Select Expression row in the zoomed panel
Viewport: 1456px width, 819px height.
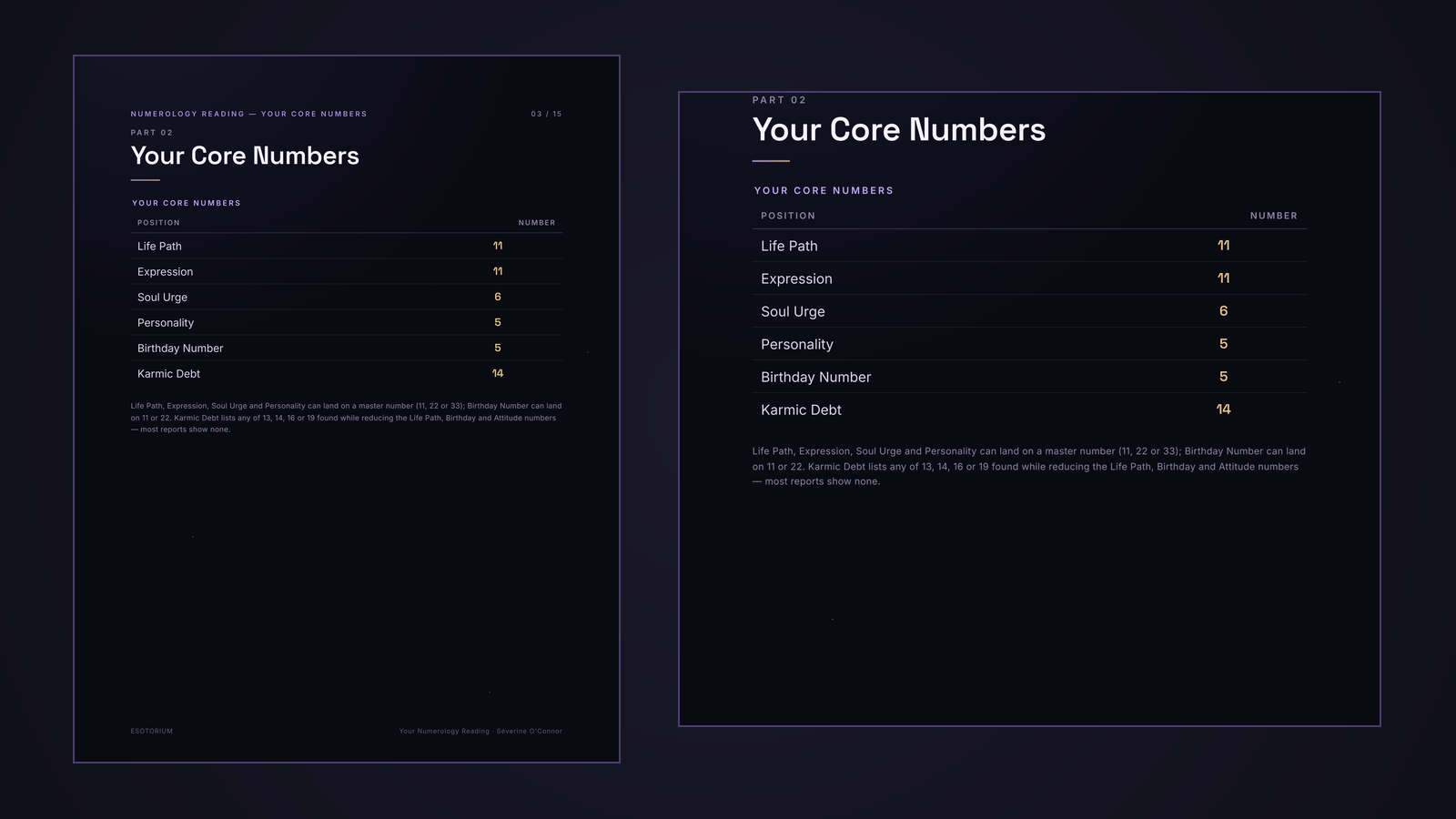1029,278
